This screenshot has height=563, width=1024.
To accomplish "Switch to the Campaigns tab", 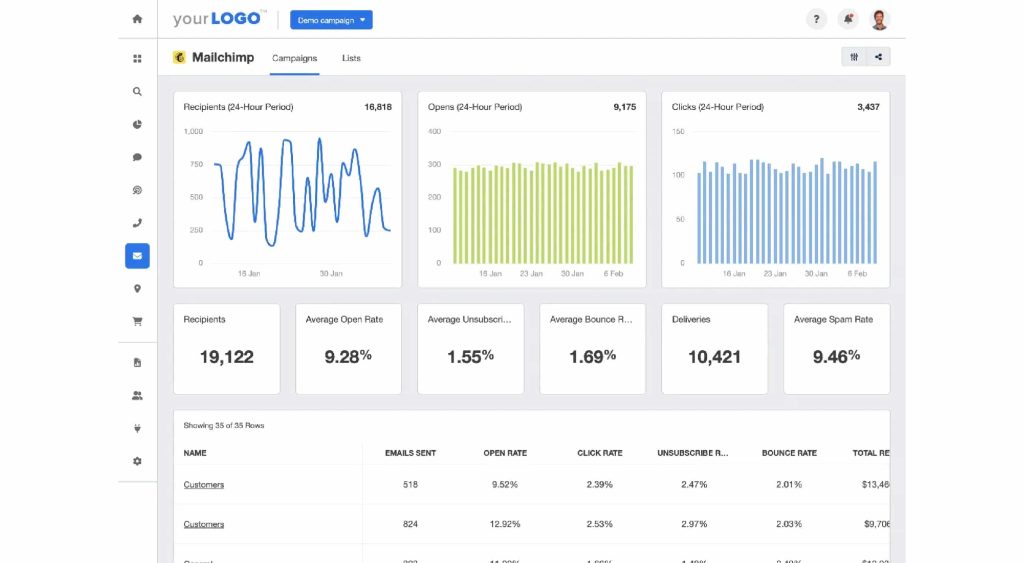I will (x=295, y=58).
